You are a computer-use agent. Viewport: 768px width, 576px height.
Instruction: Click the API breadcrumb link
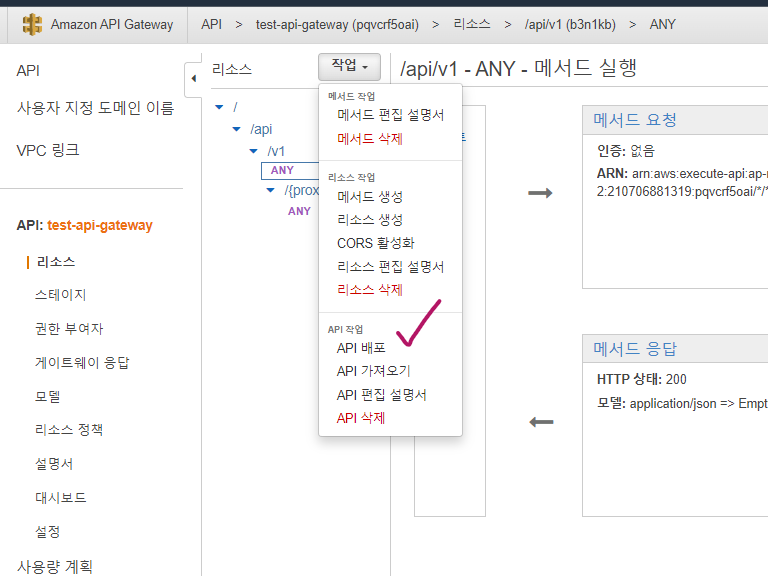coord(212,24)
